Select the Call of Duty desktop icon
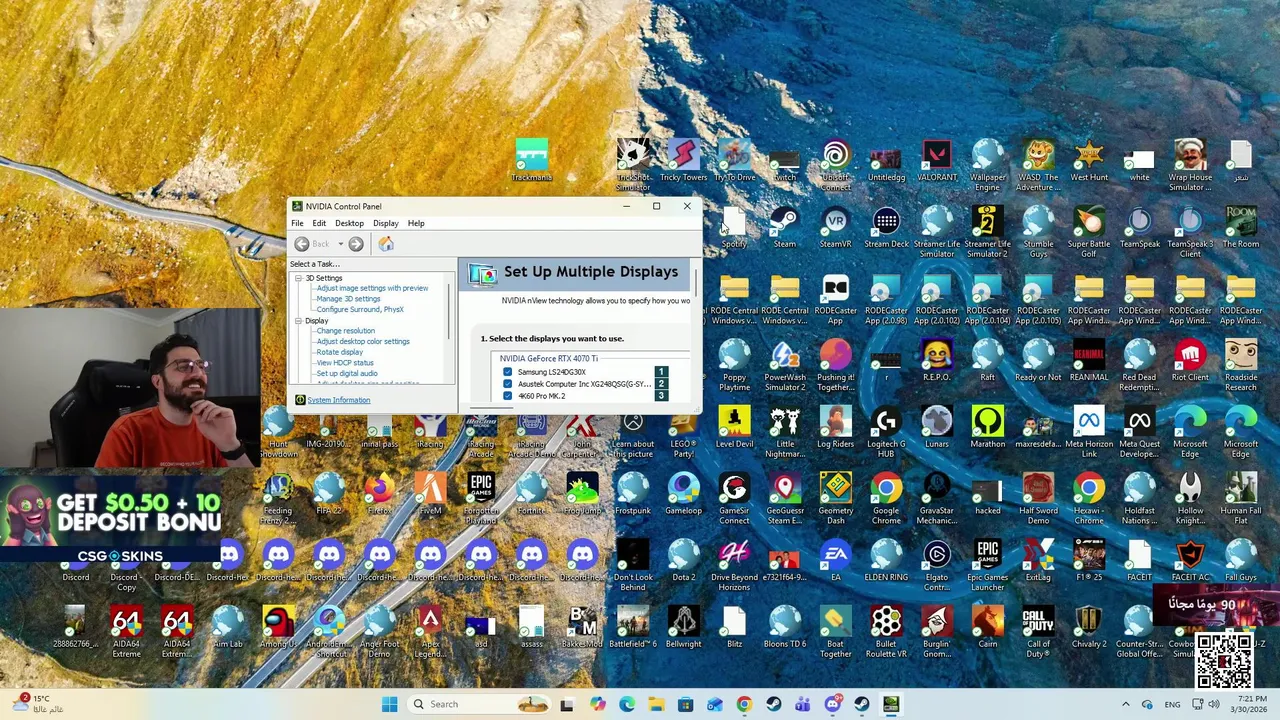 pos(1038,632)
